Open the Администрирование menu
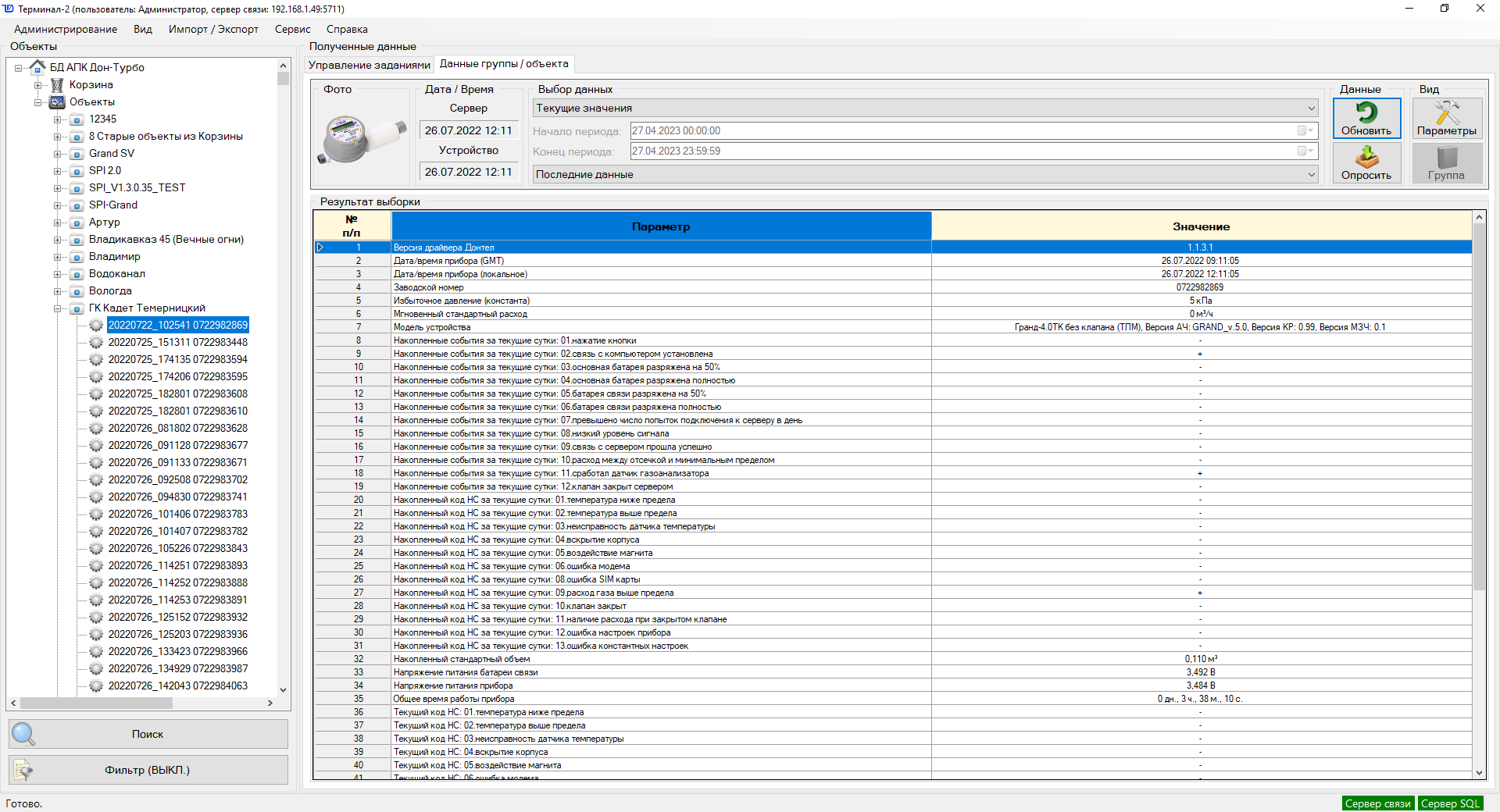Screen dimensions: 1500x812 tap(66, 29)
